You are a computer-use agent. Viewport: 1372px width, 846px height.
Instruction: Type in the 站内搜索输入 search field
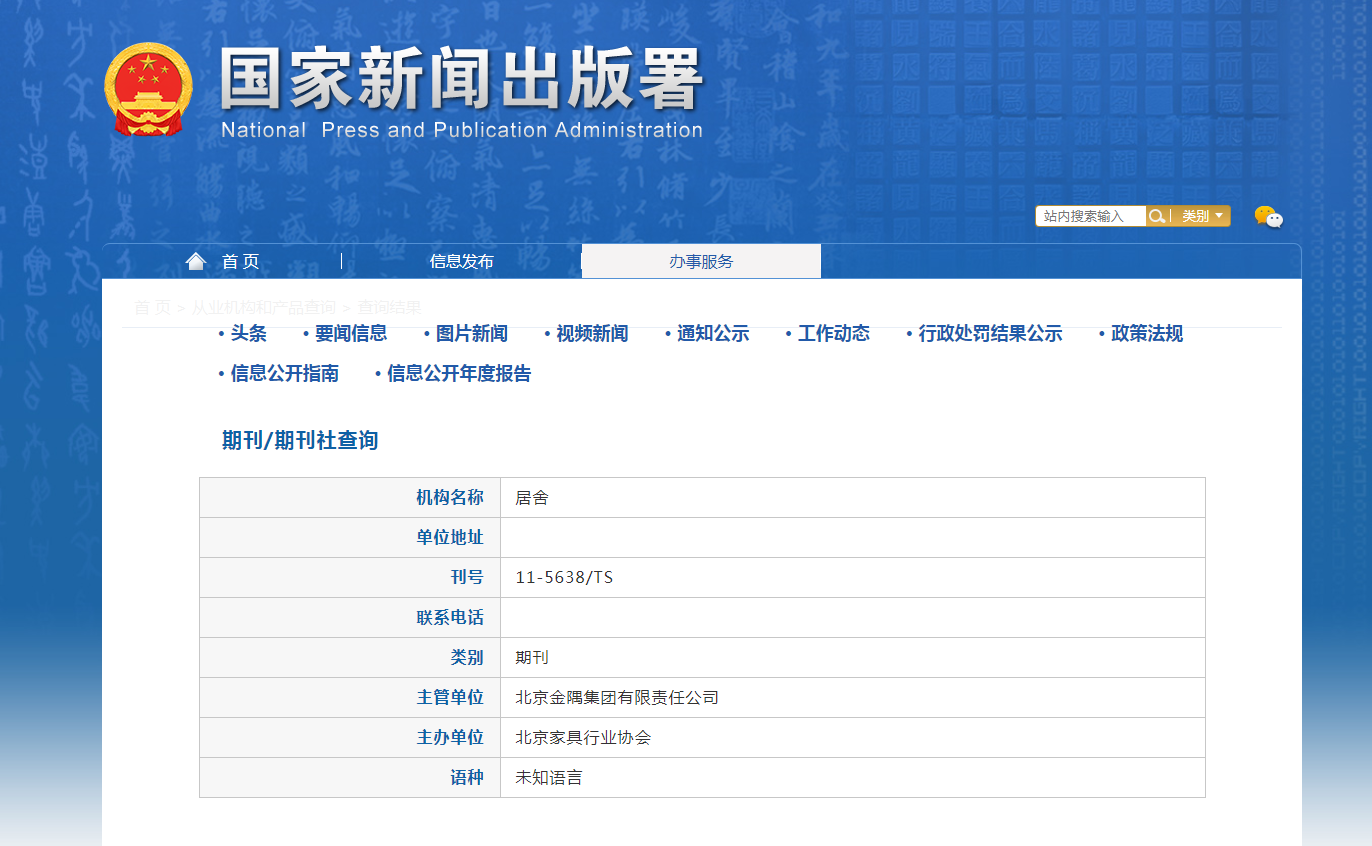click(x=1090, y=216)
